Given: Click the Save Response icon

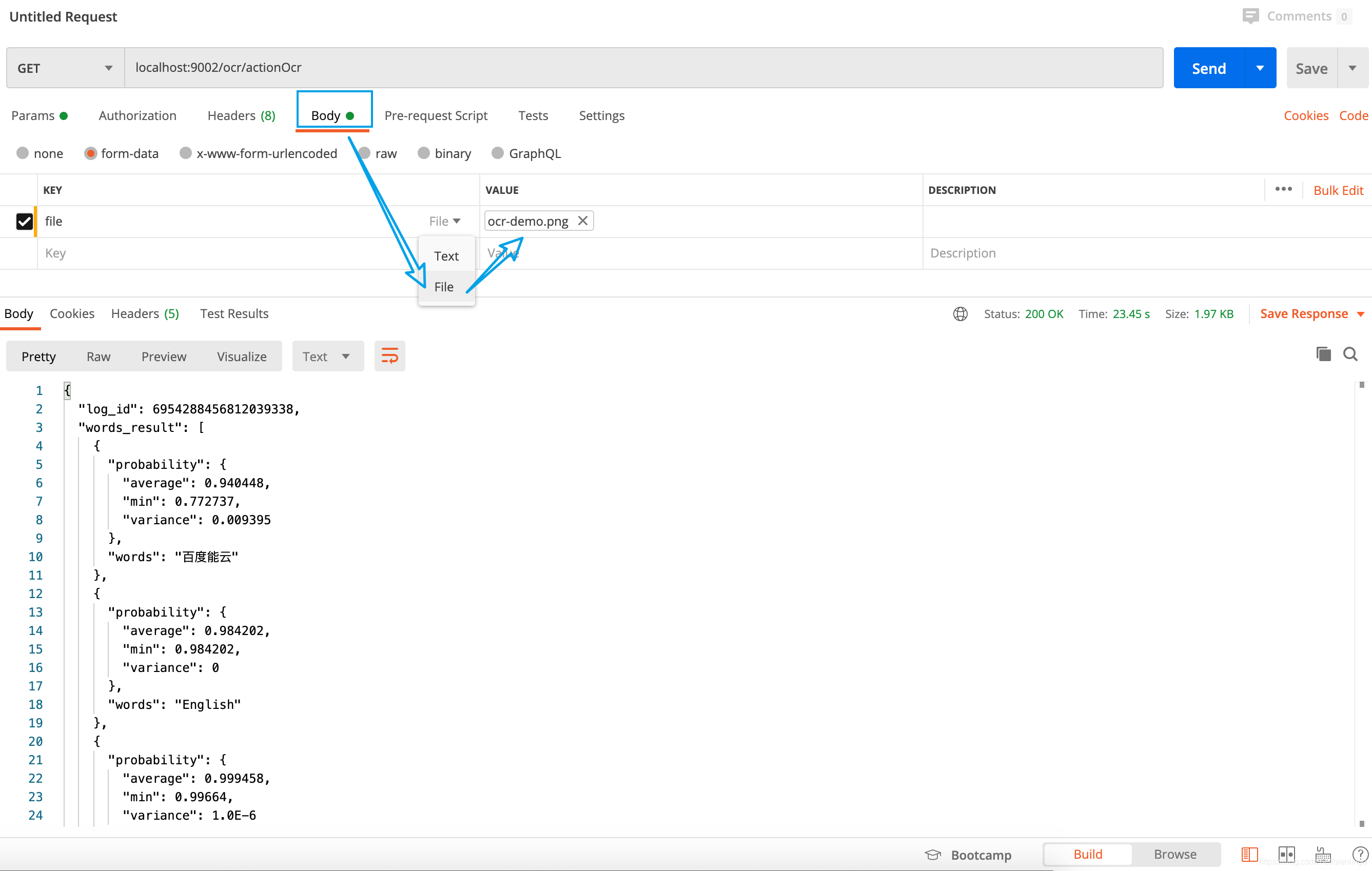Looking at the screenshot, I should [x=1304, y=313].
